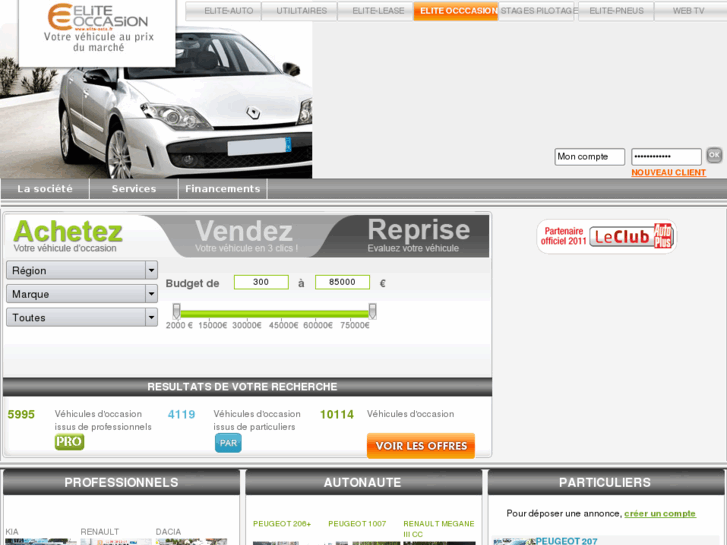
Task: Click the maximum budget slider handle
Action: [372, 311]
